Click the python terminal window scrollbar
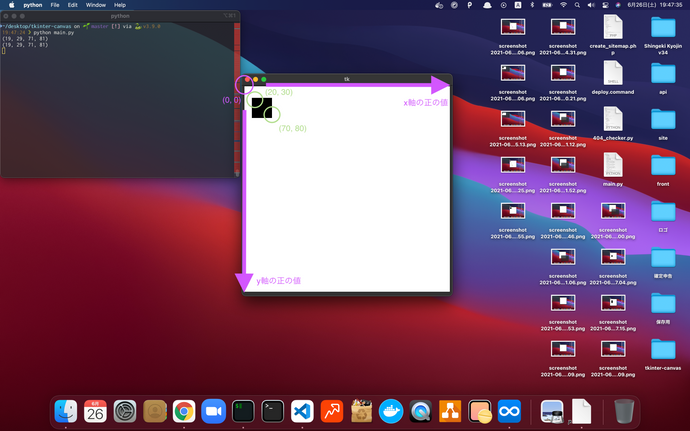Viewport: 690px width, 431px height. point(237,98)
